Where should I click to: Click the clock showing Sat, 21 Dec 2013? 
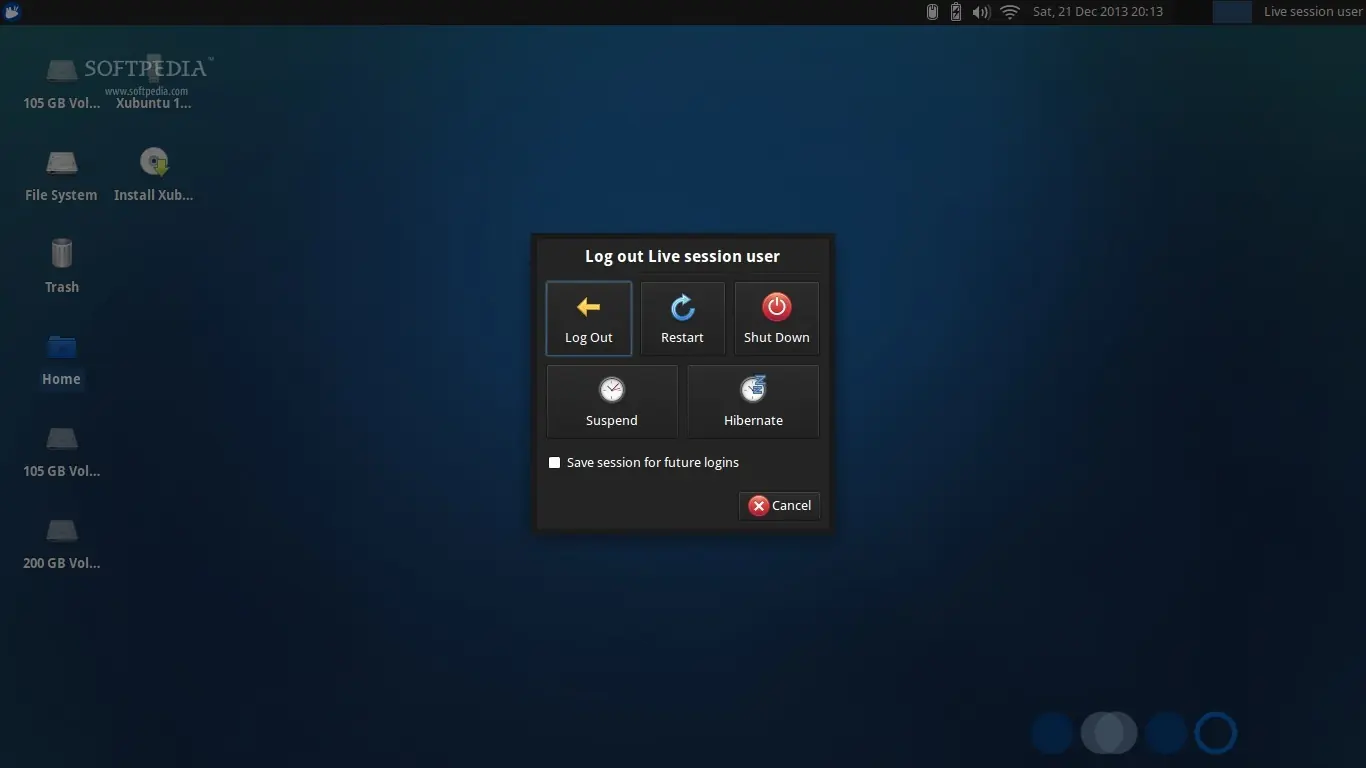click(1098, 12)
